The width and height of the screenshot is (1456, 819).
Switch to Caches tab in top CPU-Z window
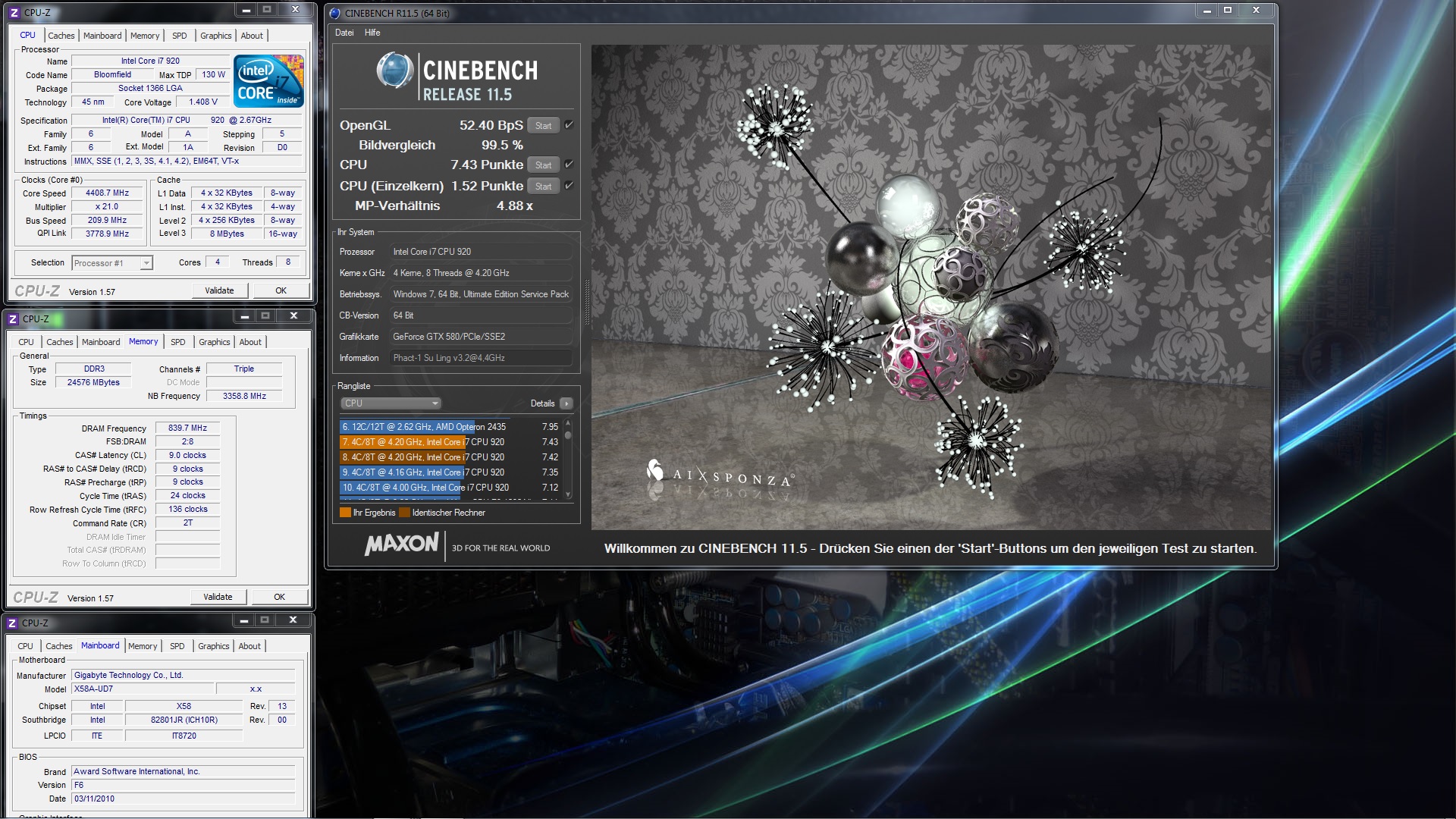tap(61, 36)
